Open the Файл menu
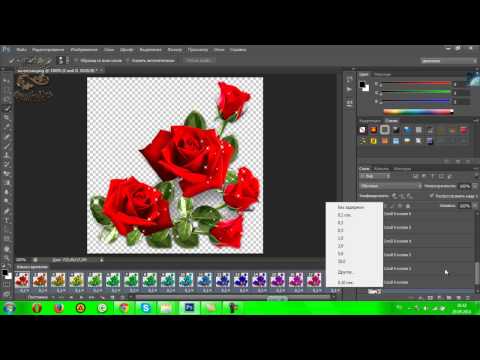 point(21,50)
